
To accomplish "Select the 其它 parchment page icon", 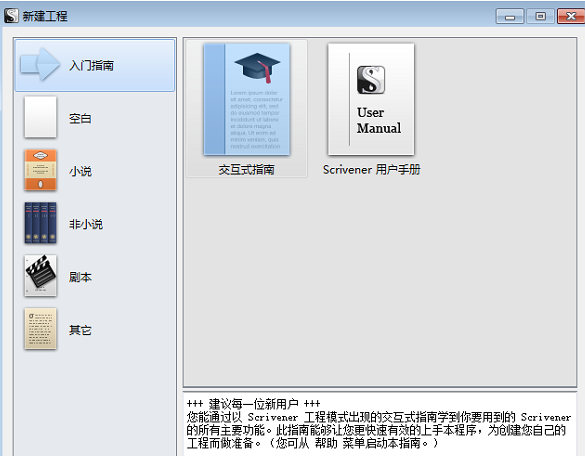I will coord(40,329).
